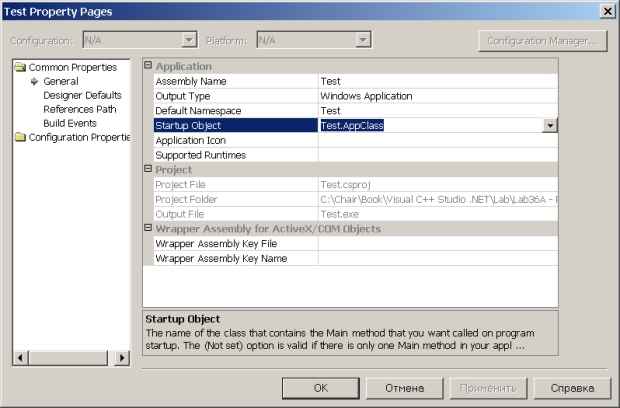The height and width of the screenshot is (408, 620).
Task: Open the References Path page
Action: pyautogui.click(x=81, y=109)
